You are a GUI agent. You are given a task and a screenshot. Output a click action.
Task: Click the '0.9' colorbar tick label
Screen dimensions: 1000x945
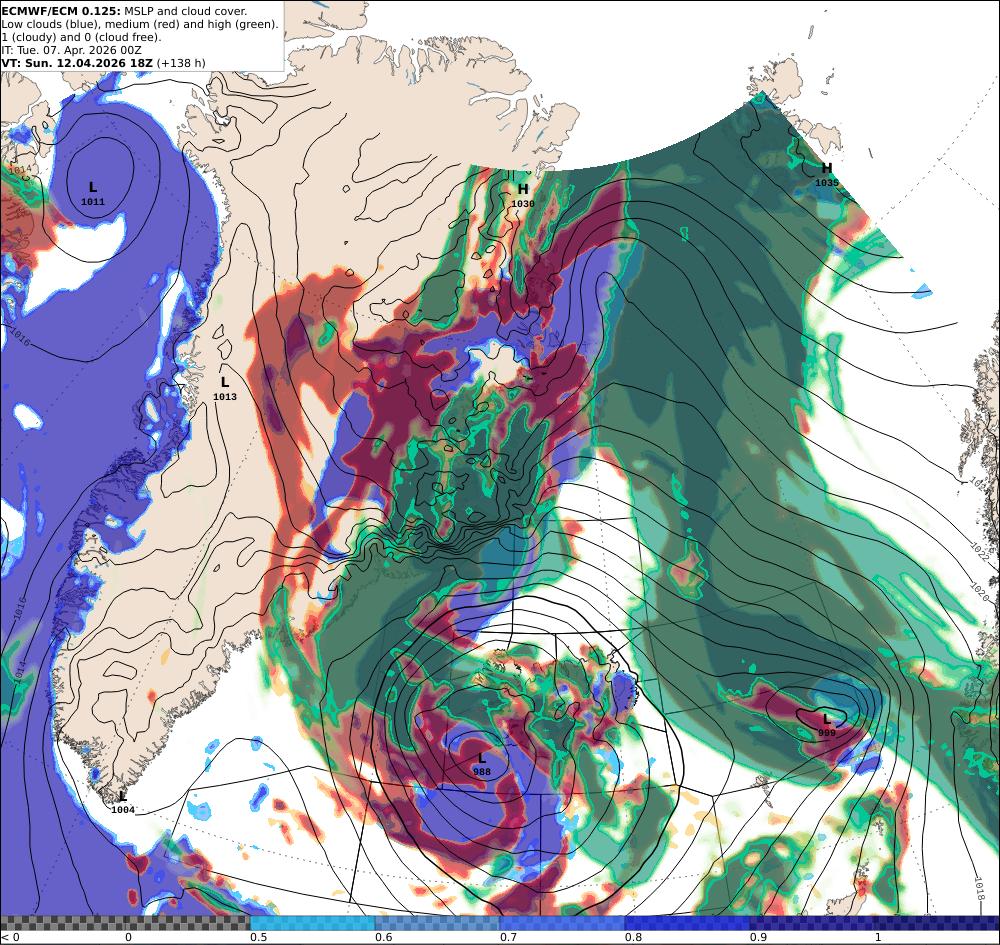[758, 937]
